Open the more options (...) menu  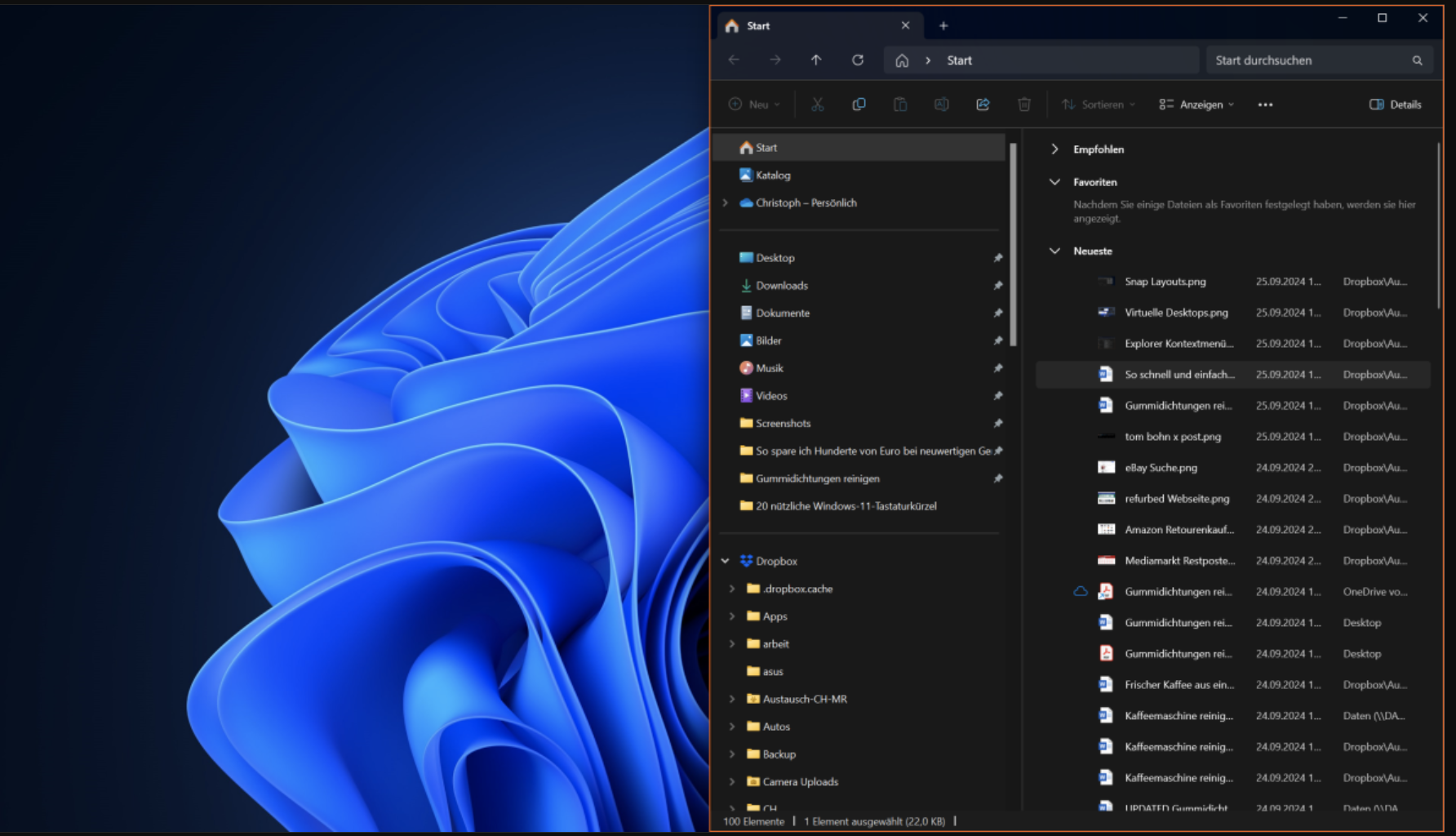pyautogui.click(x=1265, y=104)
